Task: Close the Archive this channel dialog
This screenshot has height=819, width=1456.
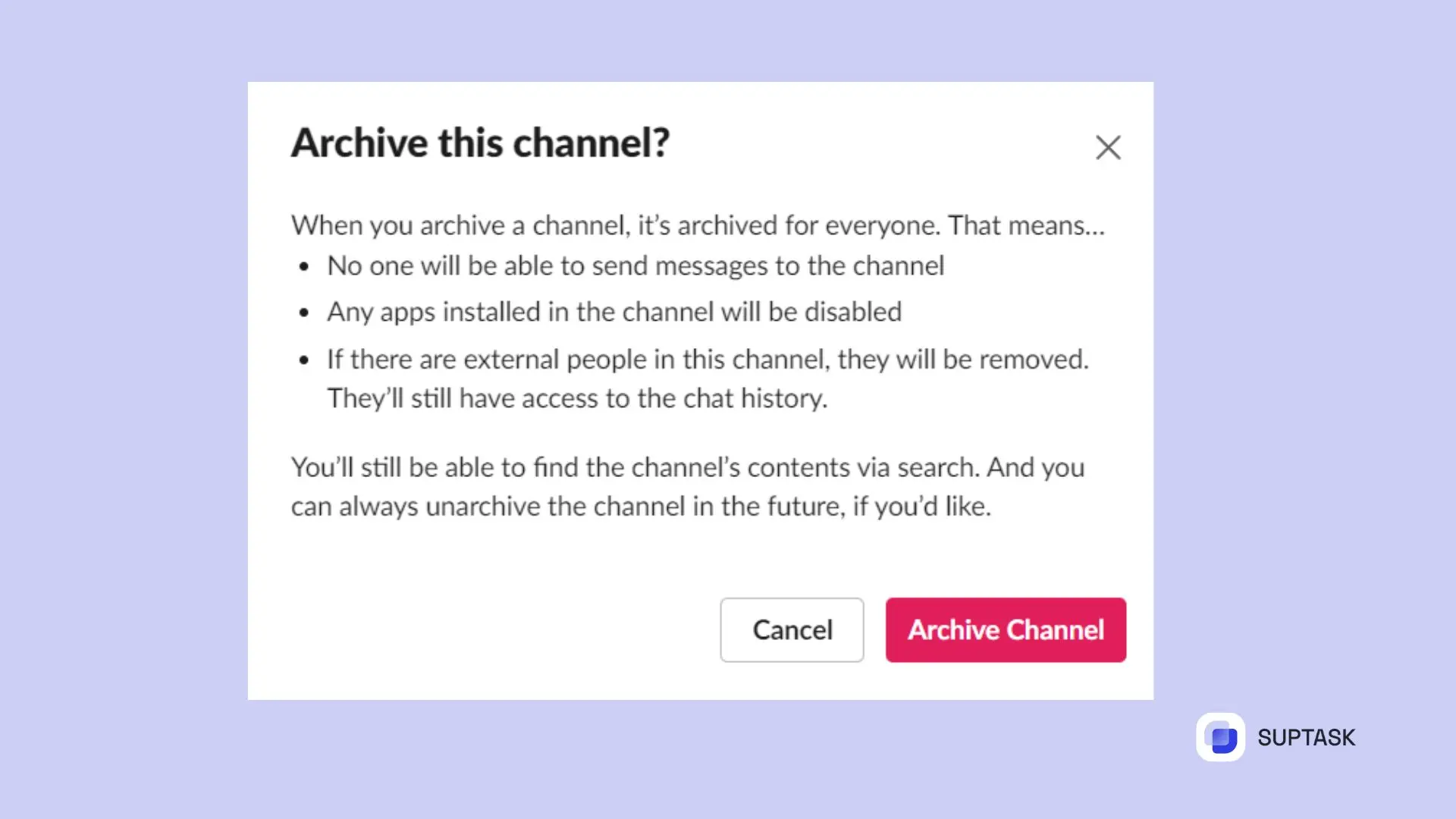Action: (x=1108, y=147)
